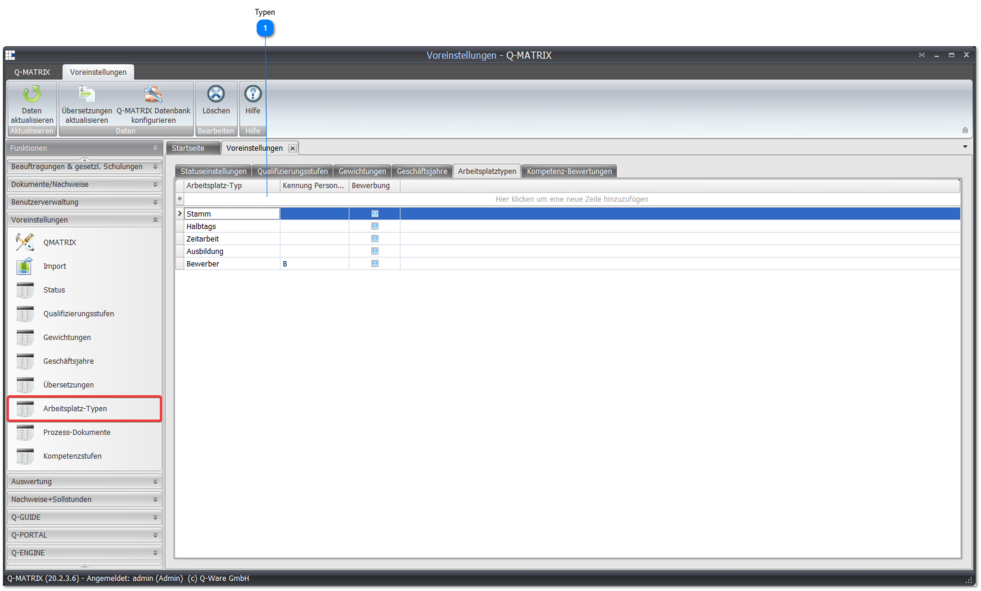Expand the Dokumente/Nachweise group

pyautogui.click(x=155, y=184)
